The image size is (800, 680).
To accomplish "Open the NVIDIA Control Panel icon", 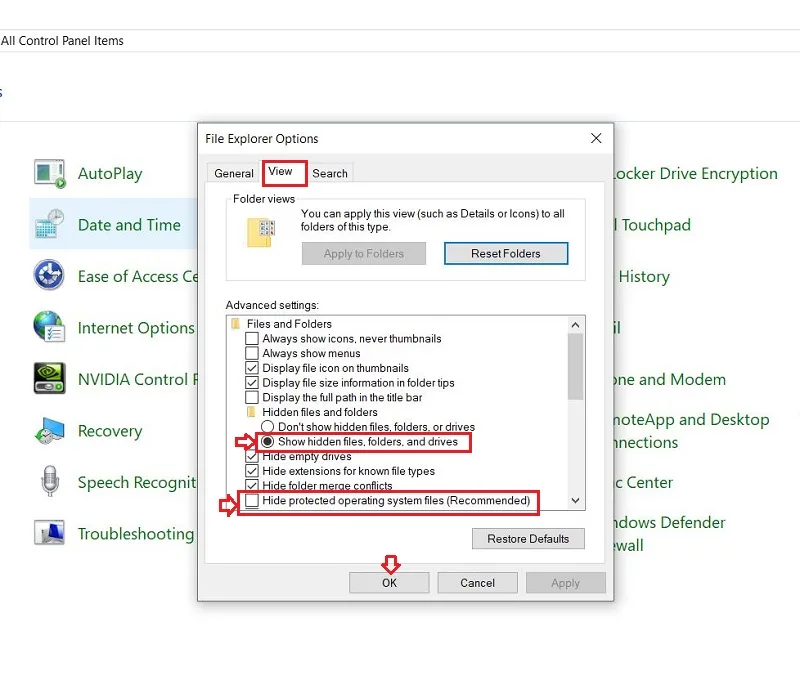I will click(x=49, y=379).
